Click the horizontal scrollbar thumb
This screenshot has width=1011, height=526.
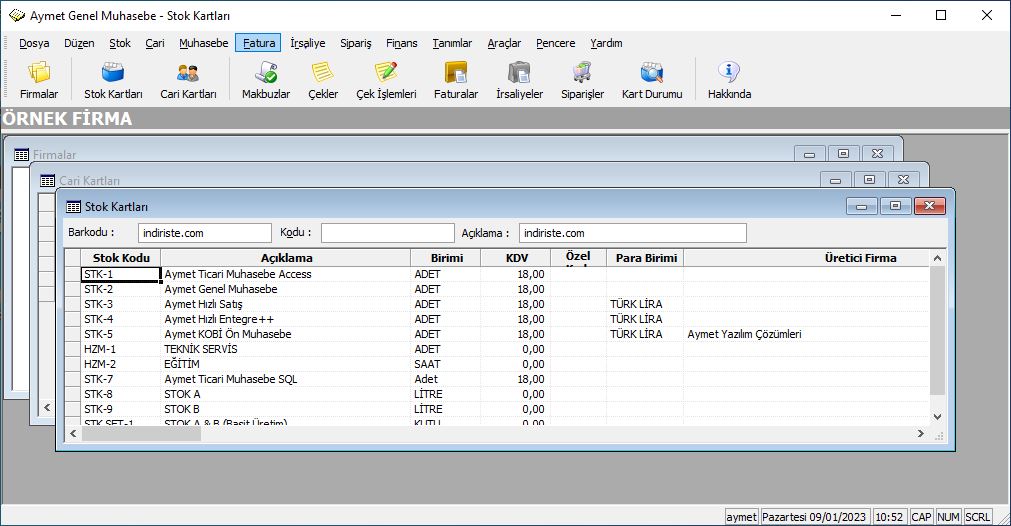pos(141,434)
